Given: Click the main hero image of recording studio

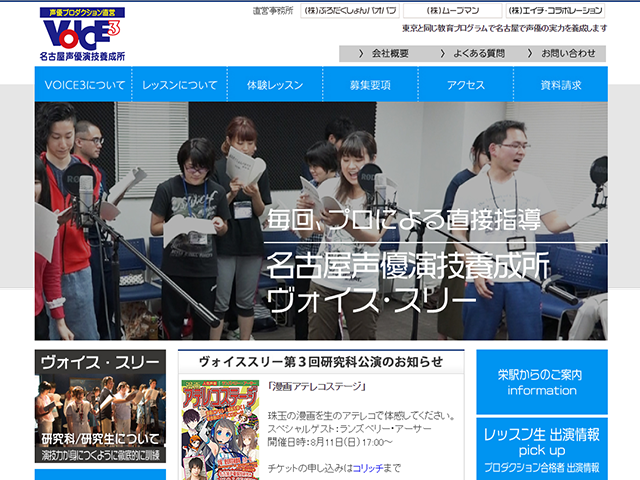Looking at the screenshot, I should coord(320,220).
